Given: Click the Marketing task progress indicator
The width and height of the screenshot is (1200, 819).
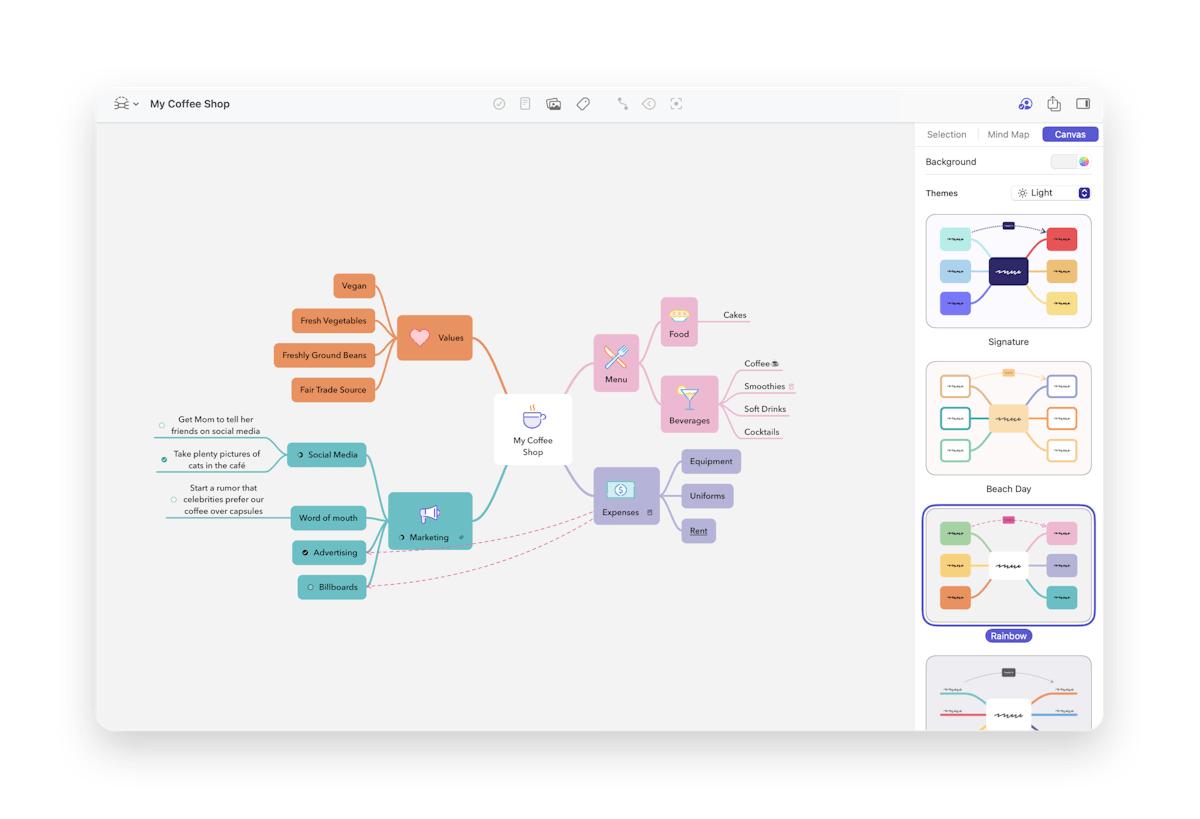Looking at the screenshot, I should click(402, 538).
